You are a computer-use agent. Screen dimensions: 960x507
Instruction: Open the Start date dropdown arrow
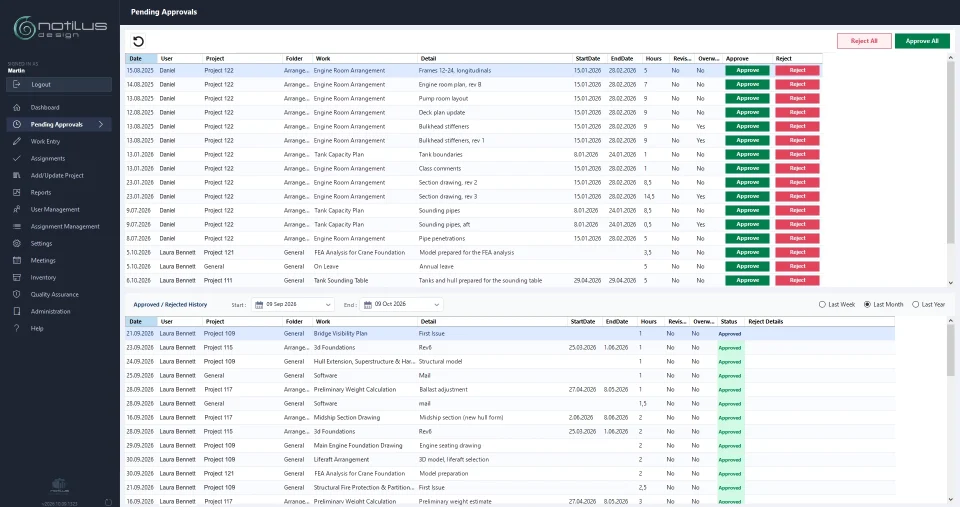pyautogui.click(x=328, y=305)
